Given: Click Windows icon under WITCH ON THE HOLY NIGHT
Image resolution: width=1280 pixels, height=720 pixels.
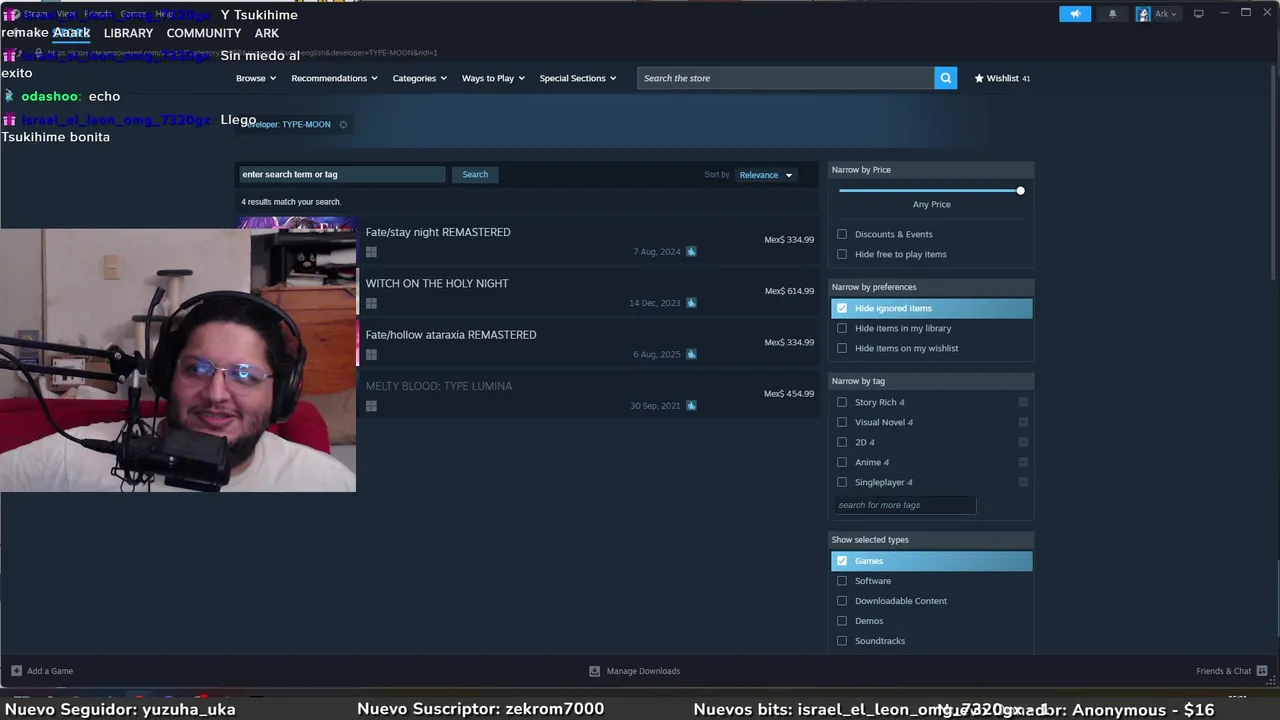Looking at the screenshot, I should tap(371, 303).
